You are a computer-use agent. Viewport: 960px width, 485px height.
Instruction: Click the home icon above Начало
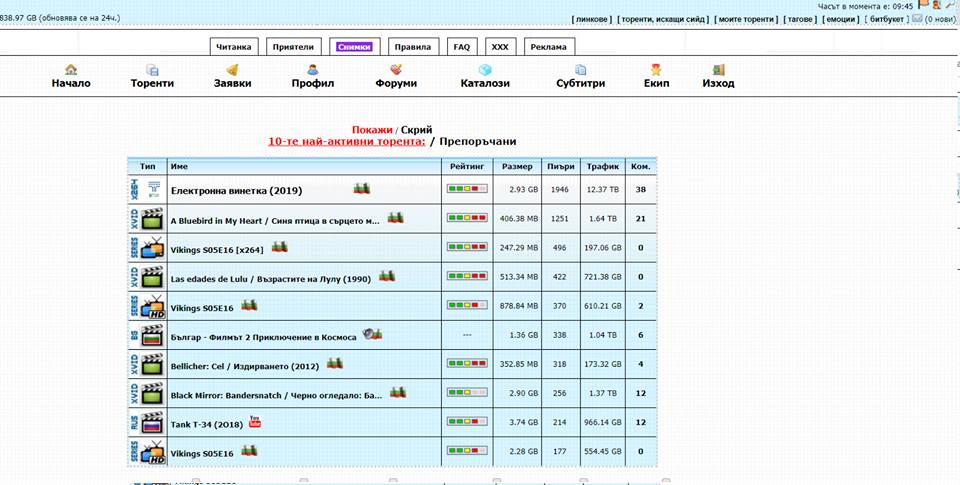71,70
